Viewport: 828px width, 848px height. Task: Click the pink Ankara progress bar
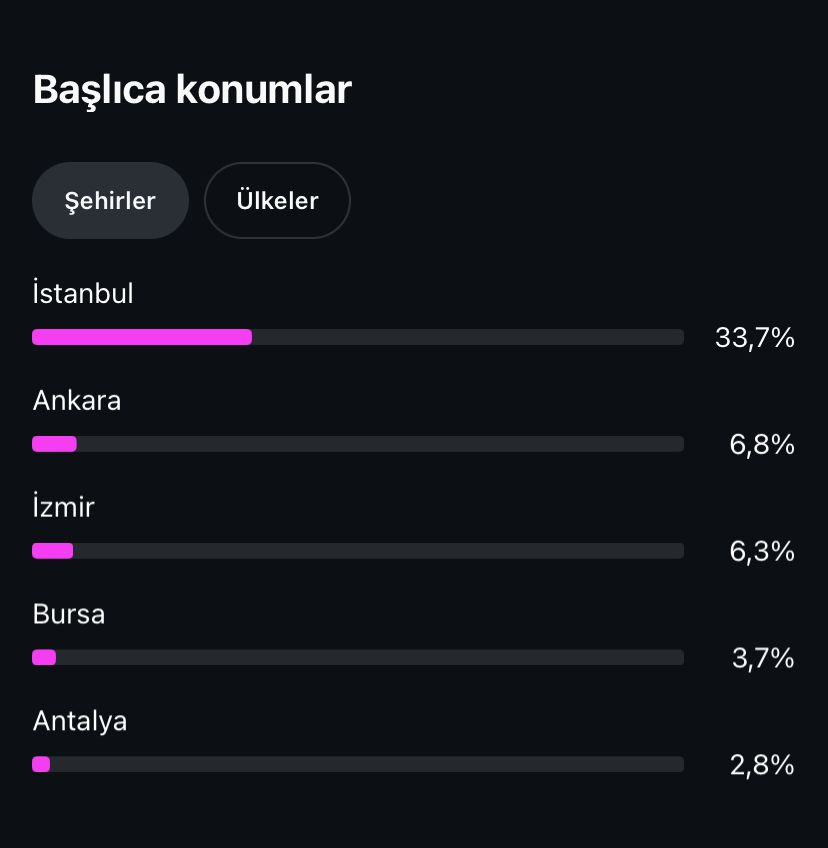(54, 444)
